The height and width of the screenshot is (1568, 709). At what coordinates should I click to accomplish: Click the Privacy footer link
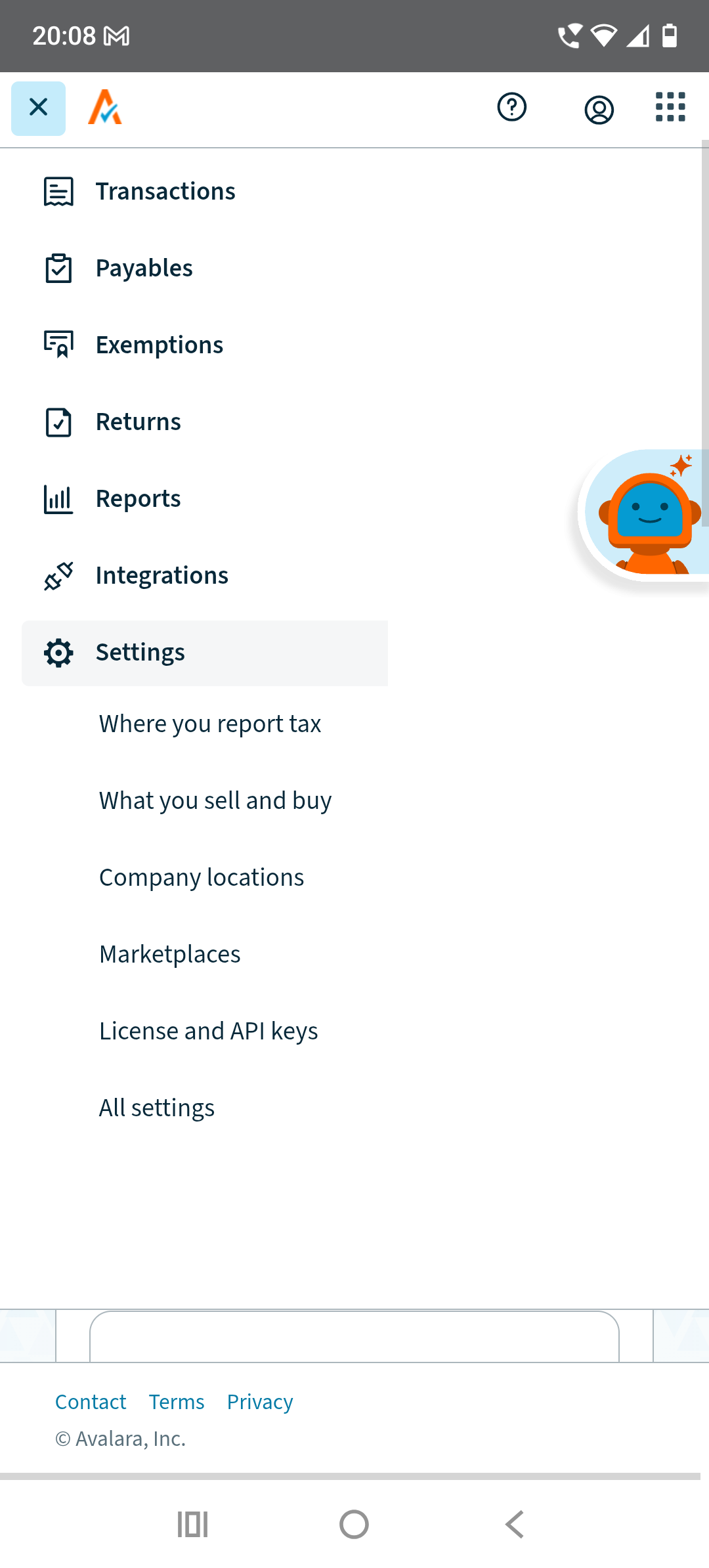[259, 1402]
